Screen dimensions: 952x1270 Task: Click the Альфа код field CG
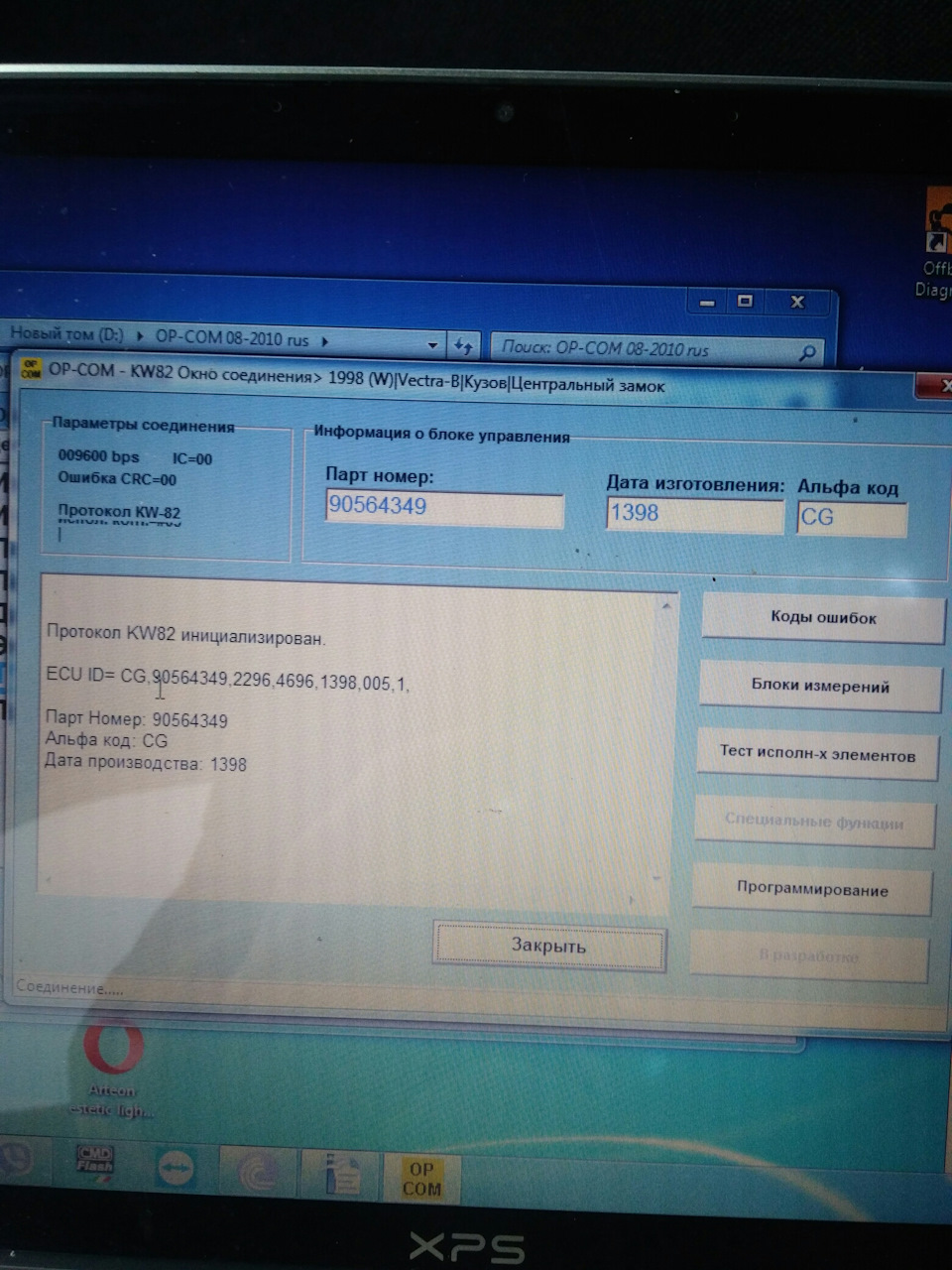tap(852, 519)
